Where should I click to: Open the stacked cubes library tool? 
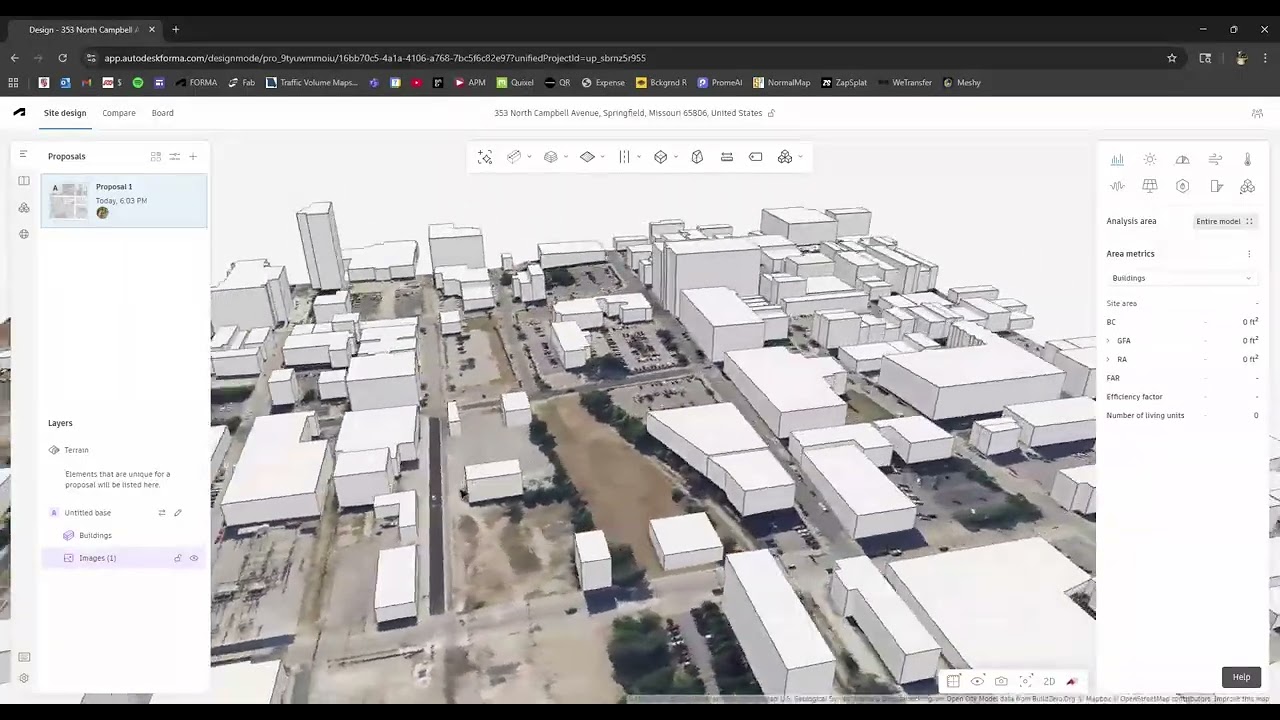[x=785, y=157]
